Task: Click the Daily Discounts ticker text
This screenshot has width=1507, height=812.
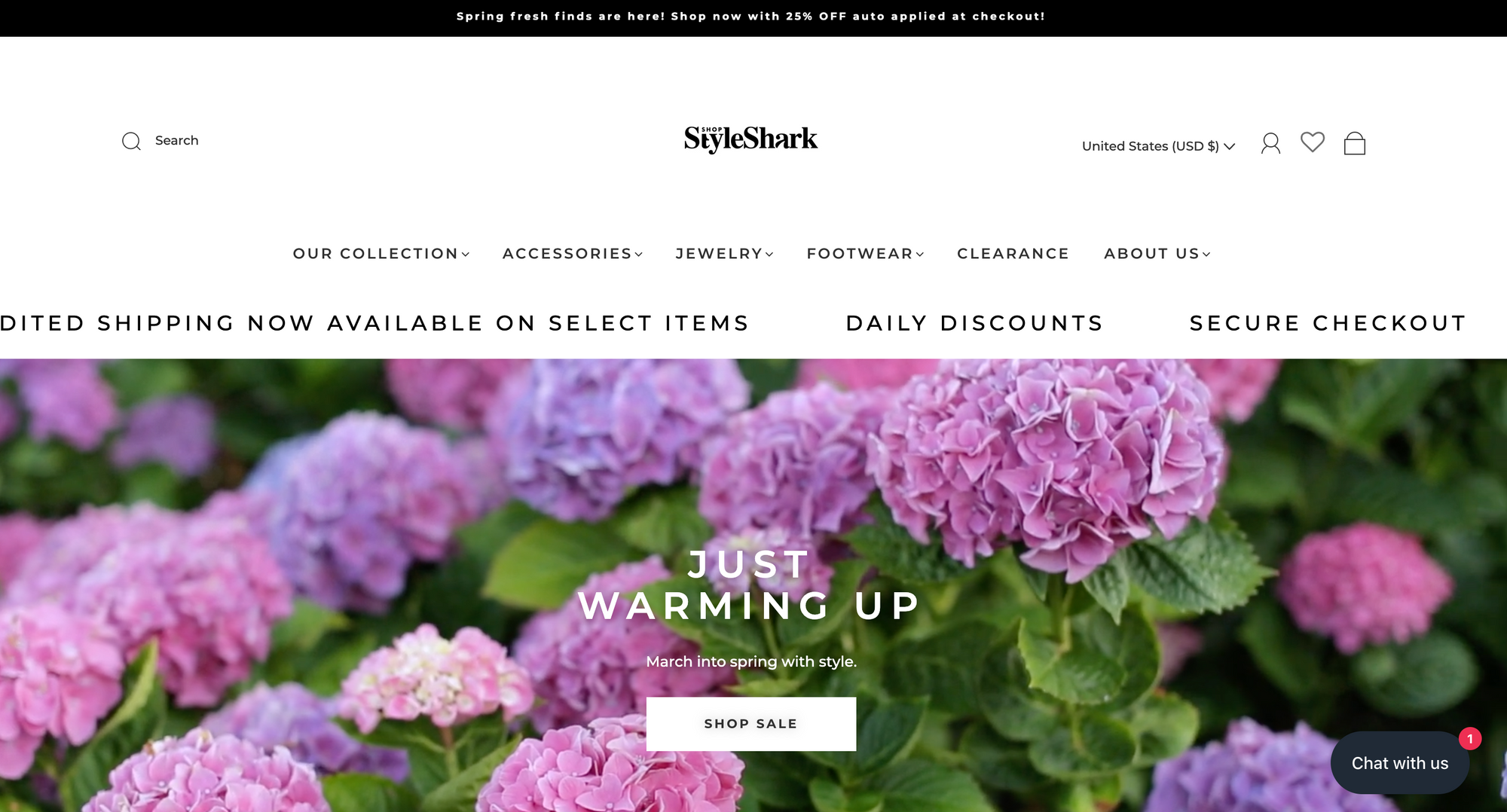Action: pos(975,323)
